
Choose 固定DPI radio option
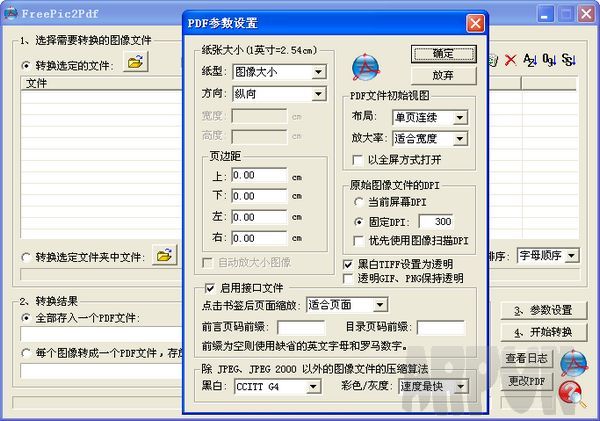(359, 222)
